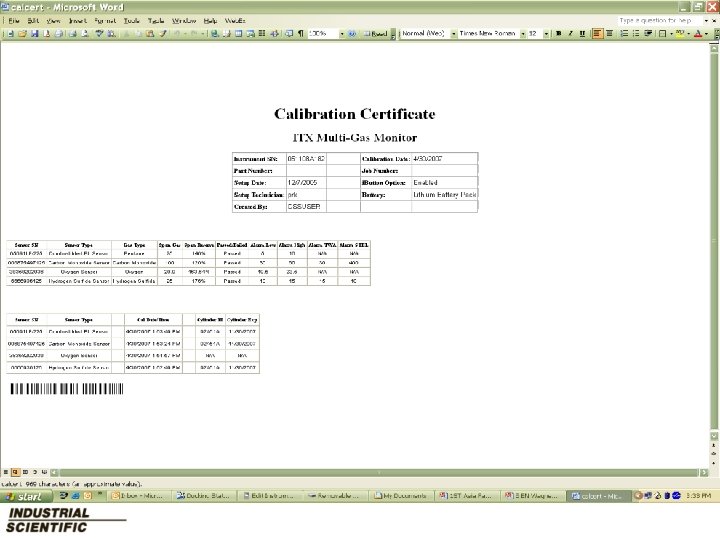
Task: Click the Insert Table icon
Action: (x=239, y=34)
